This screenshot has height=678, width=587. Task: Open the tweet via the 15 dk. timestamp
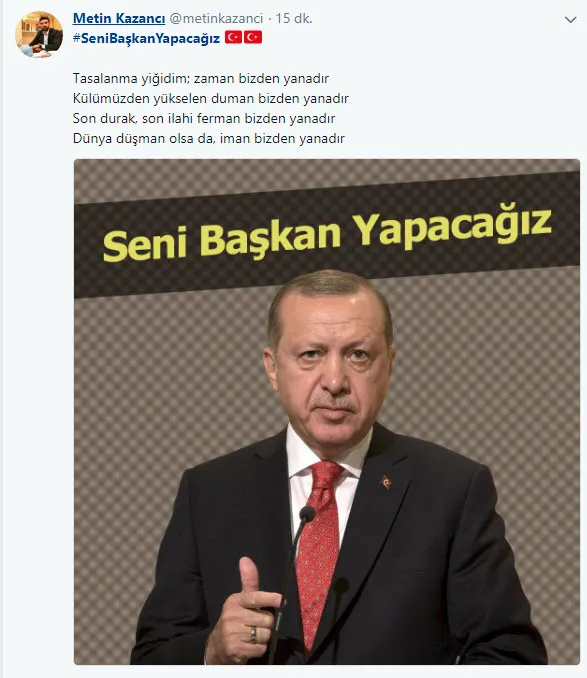pos(294,19)
